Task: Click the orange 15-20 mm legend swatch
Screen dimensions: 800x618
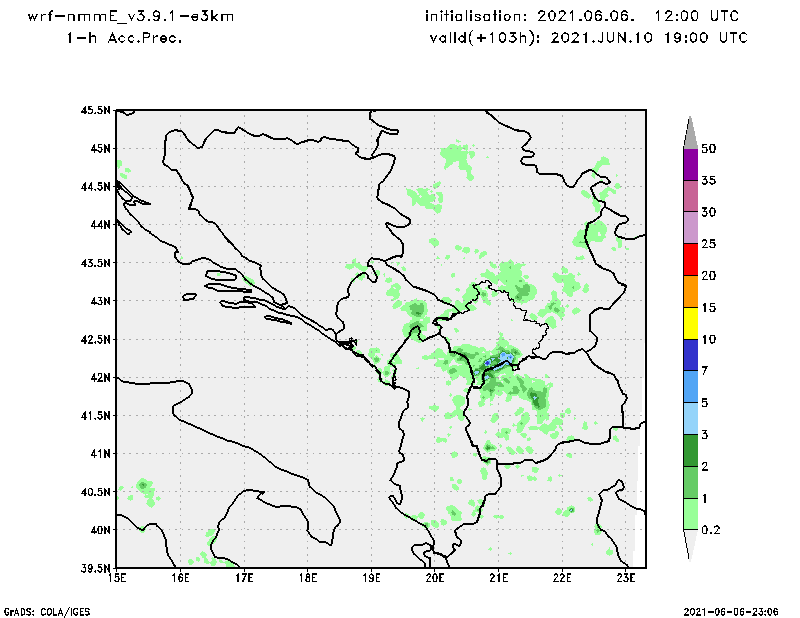Action: coord(690,291)
